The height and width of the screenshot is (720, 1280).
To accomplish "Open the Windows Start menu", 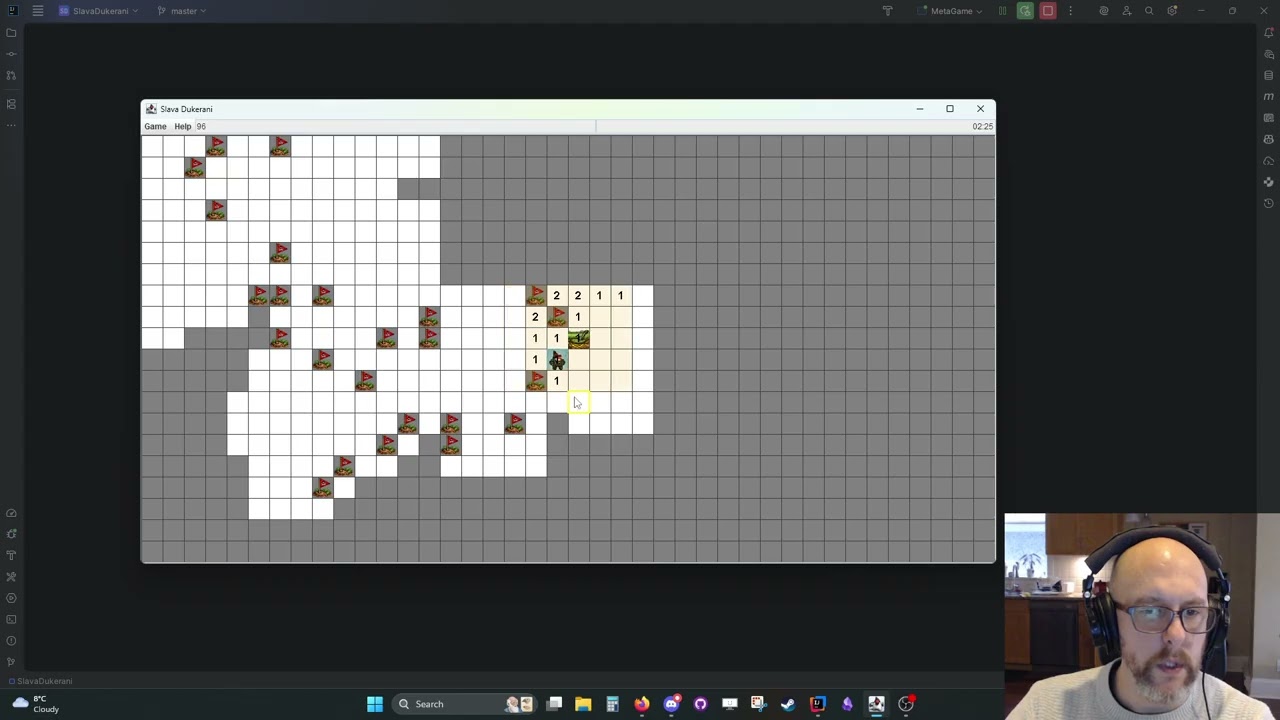I will pyautogui.click(x=375, y=704).
